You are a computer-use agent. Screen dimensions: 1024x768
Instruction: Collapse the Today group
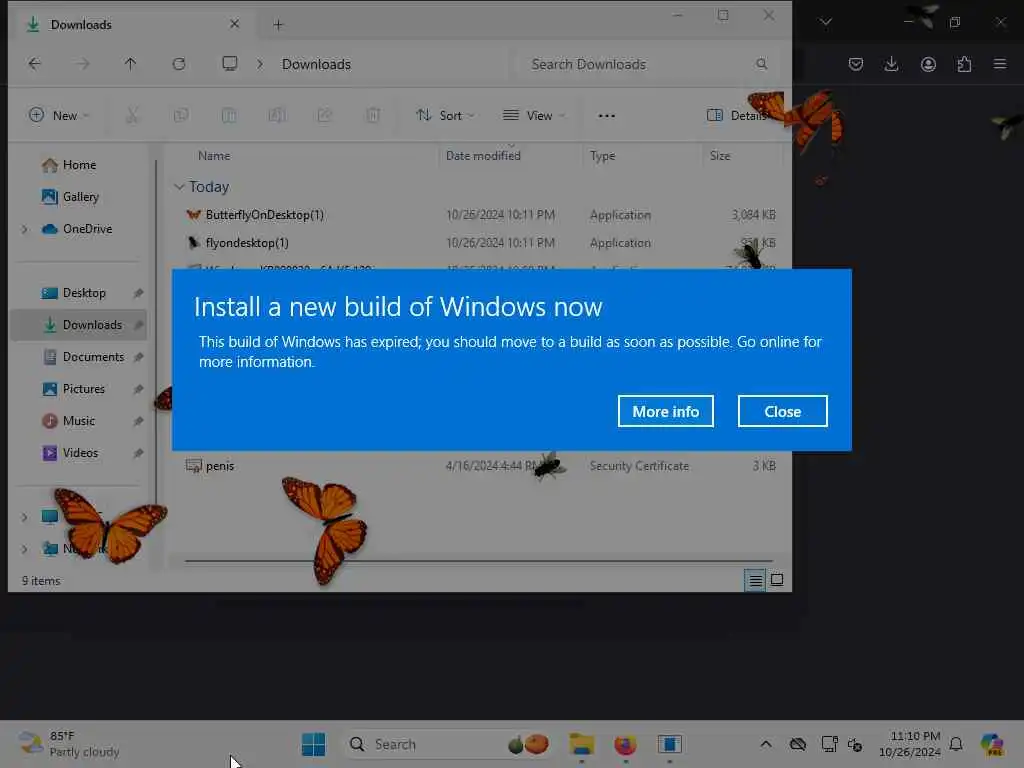click(x=179, y=187)
